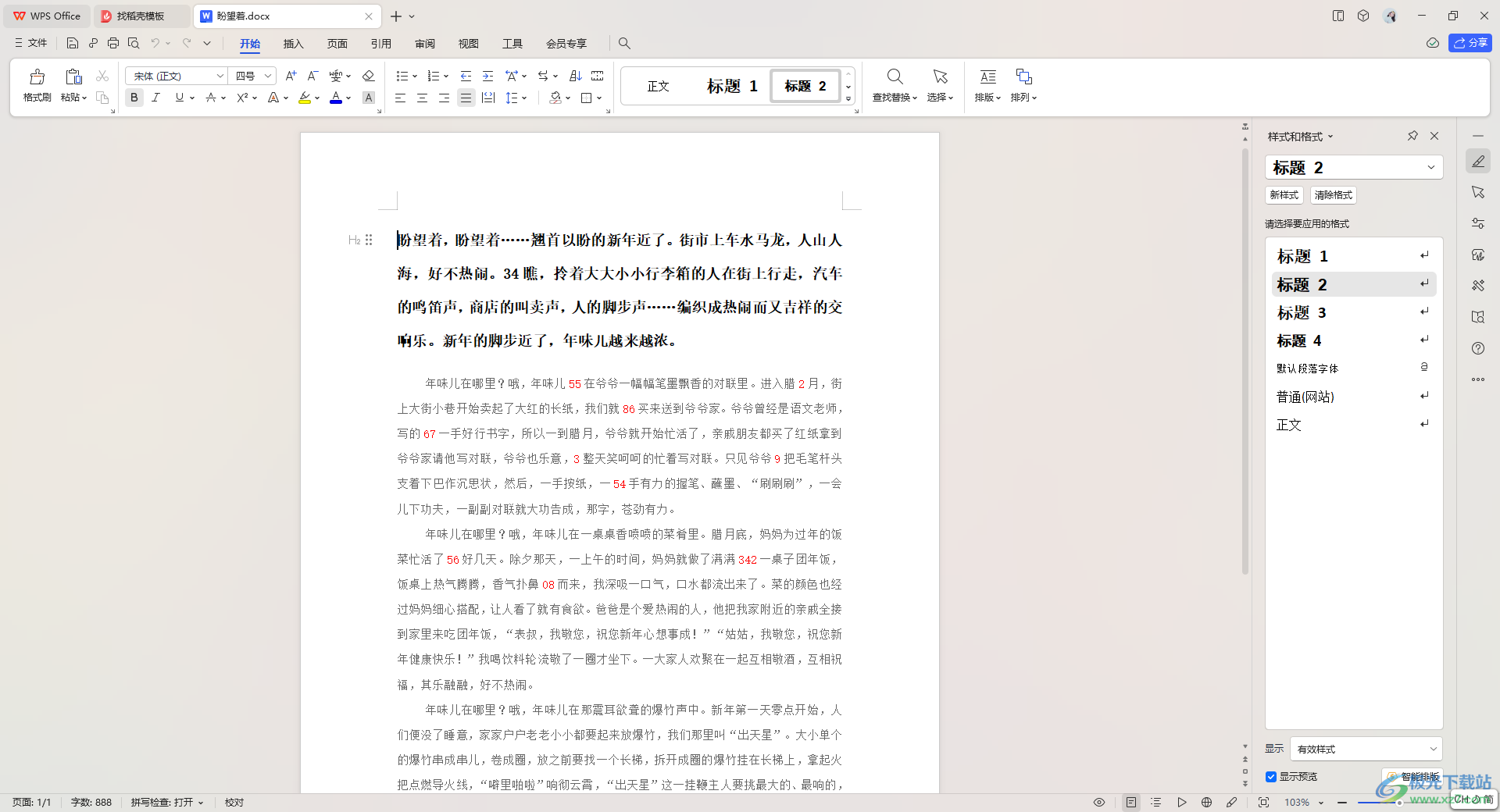The height and width of the screenshot is (812, 1500).
Task: Open the 查找替换 dropdown
Action: pos(895,98)
